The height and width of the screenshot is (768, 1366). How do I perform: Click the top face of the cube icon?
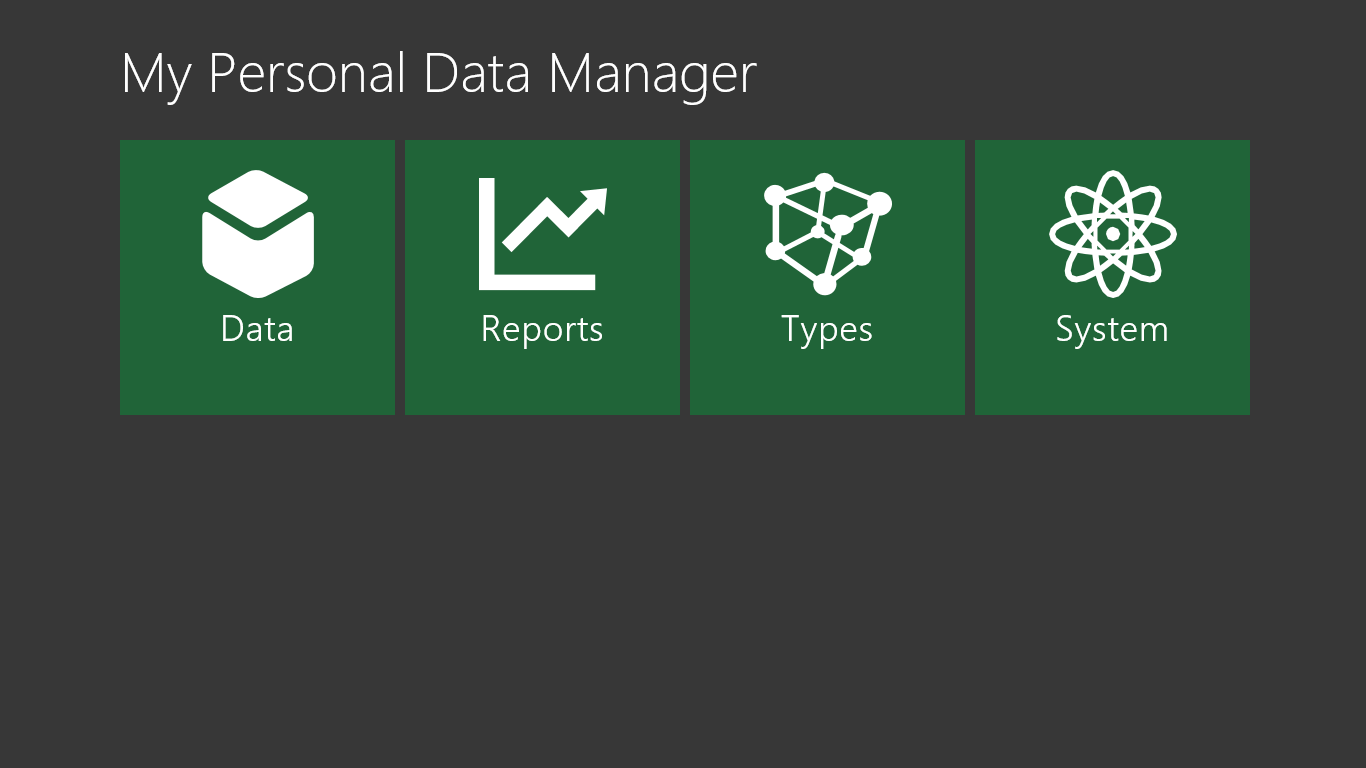click(258, 198)
